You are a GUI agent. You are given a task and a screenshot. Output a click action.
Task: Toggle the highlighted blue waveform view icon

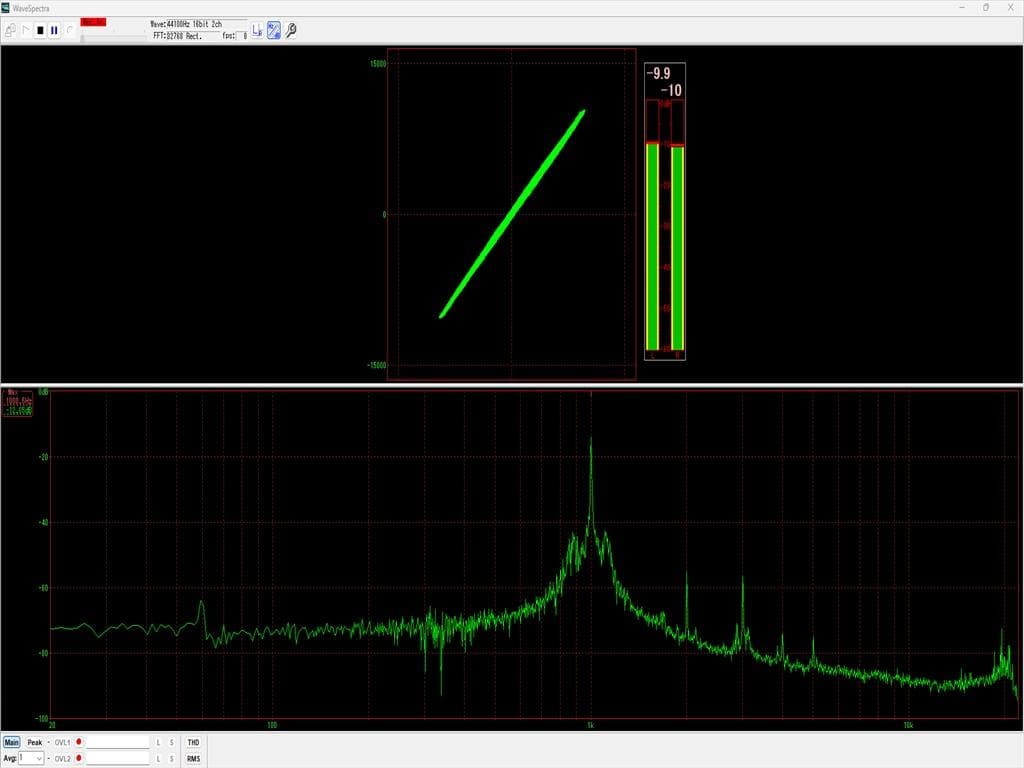click(273, 30)
